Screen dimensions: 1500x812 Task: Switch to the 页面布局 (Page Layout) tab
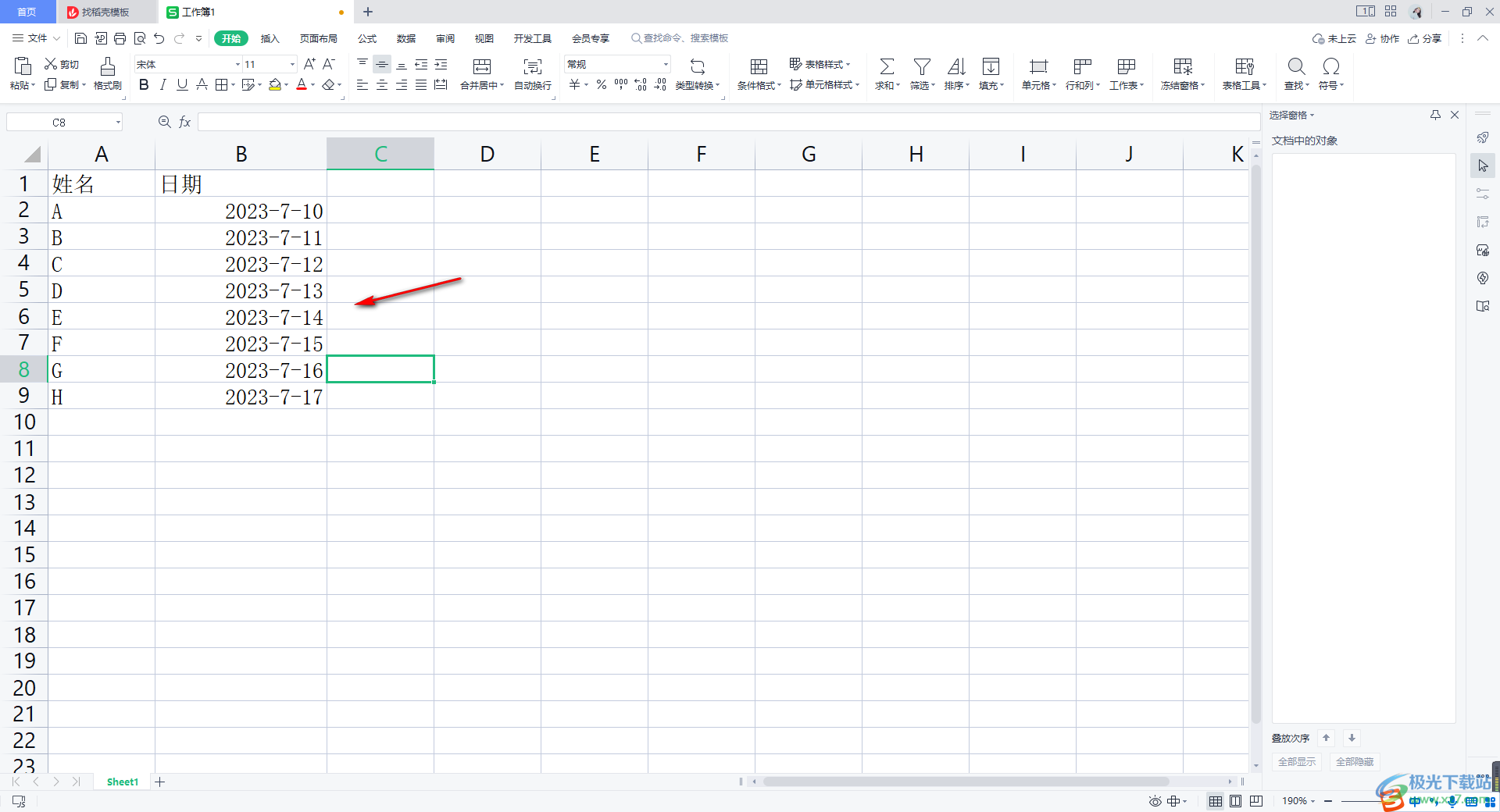[x=318, y=38]
